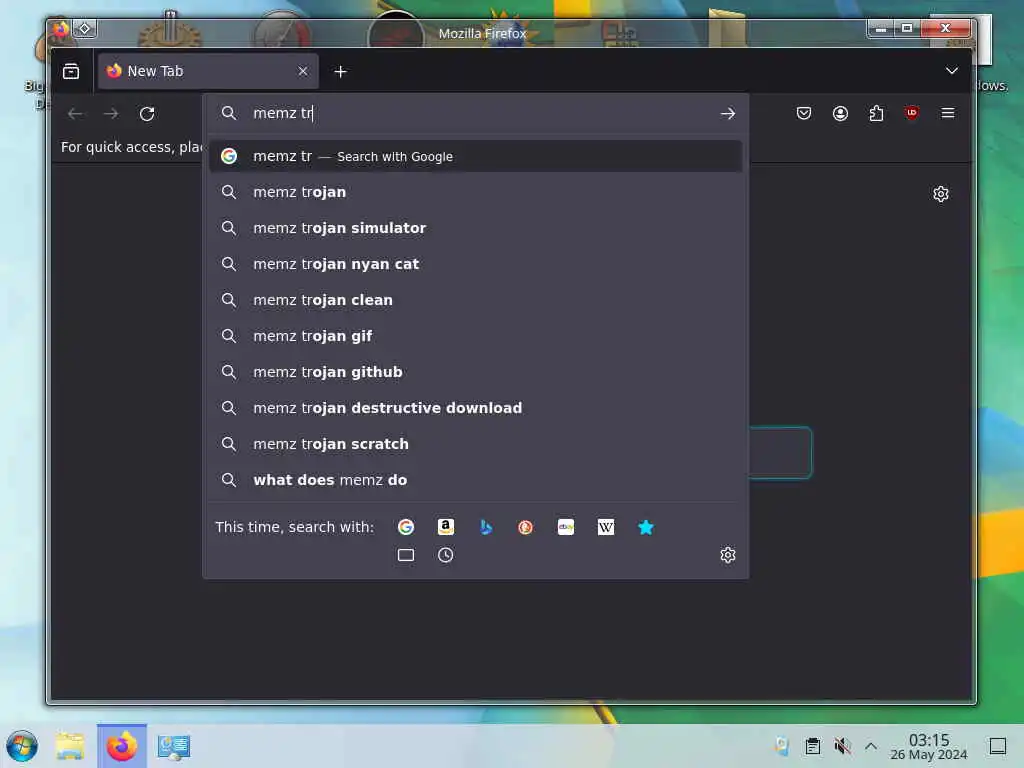Search this time with Amazon
This screenshot has width=1024, height=768.
point(445,527)
